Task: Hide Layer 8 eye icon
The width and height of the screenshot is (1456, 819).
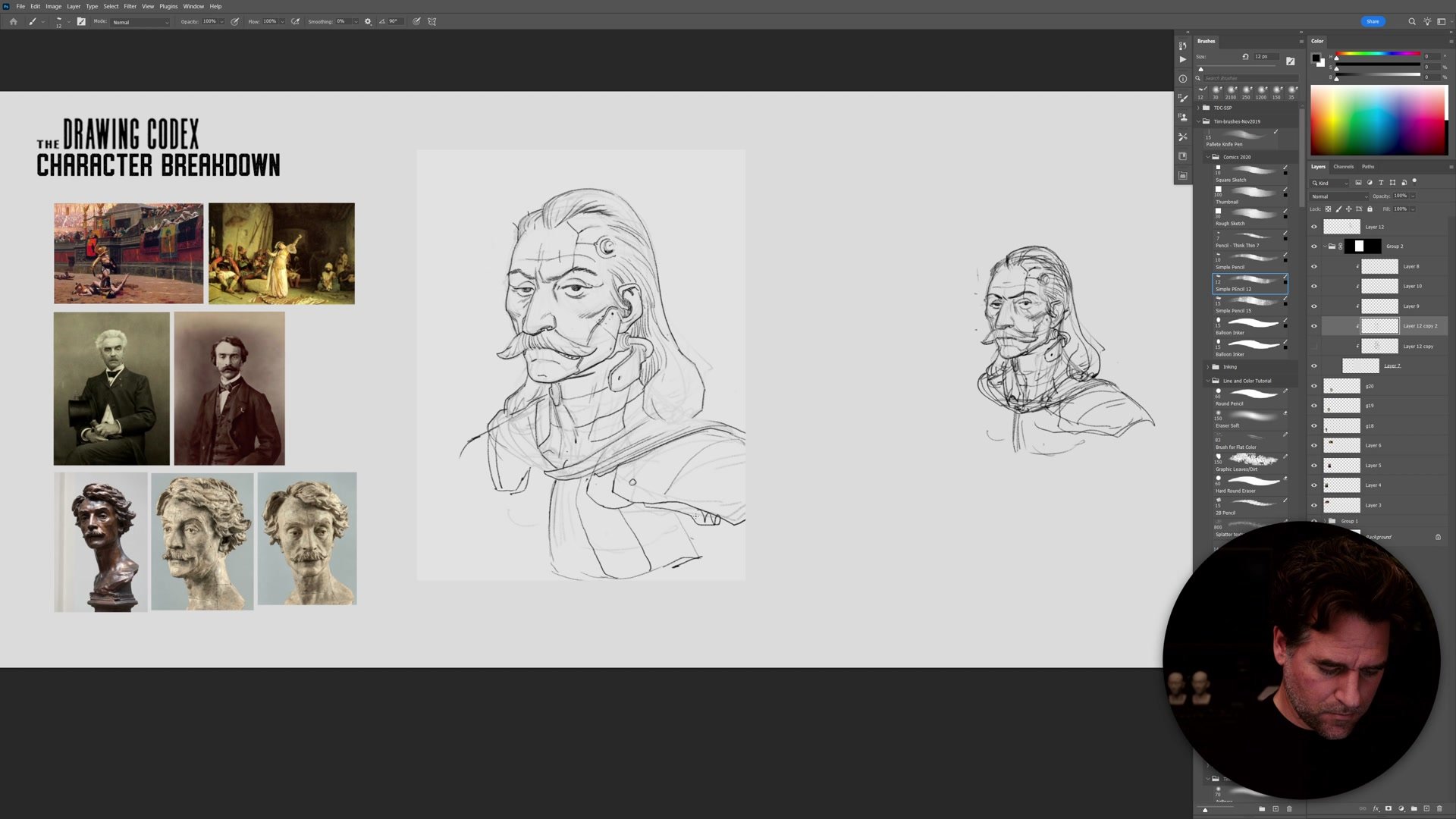Action: (x=1314, y=267)
